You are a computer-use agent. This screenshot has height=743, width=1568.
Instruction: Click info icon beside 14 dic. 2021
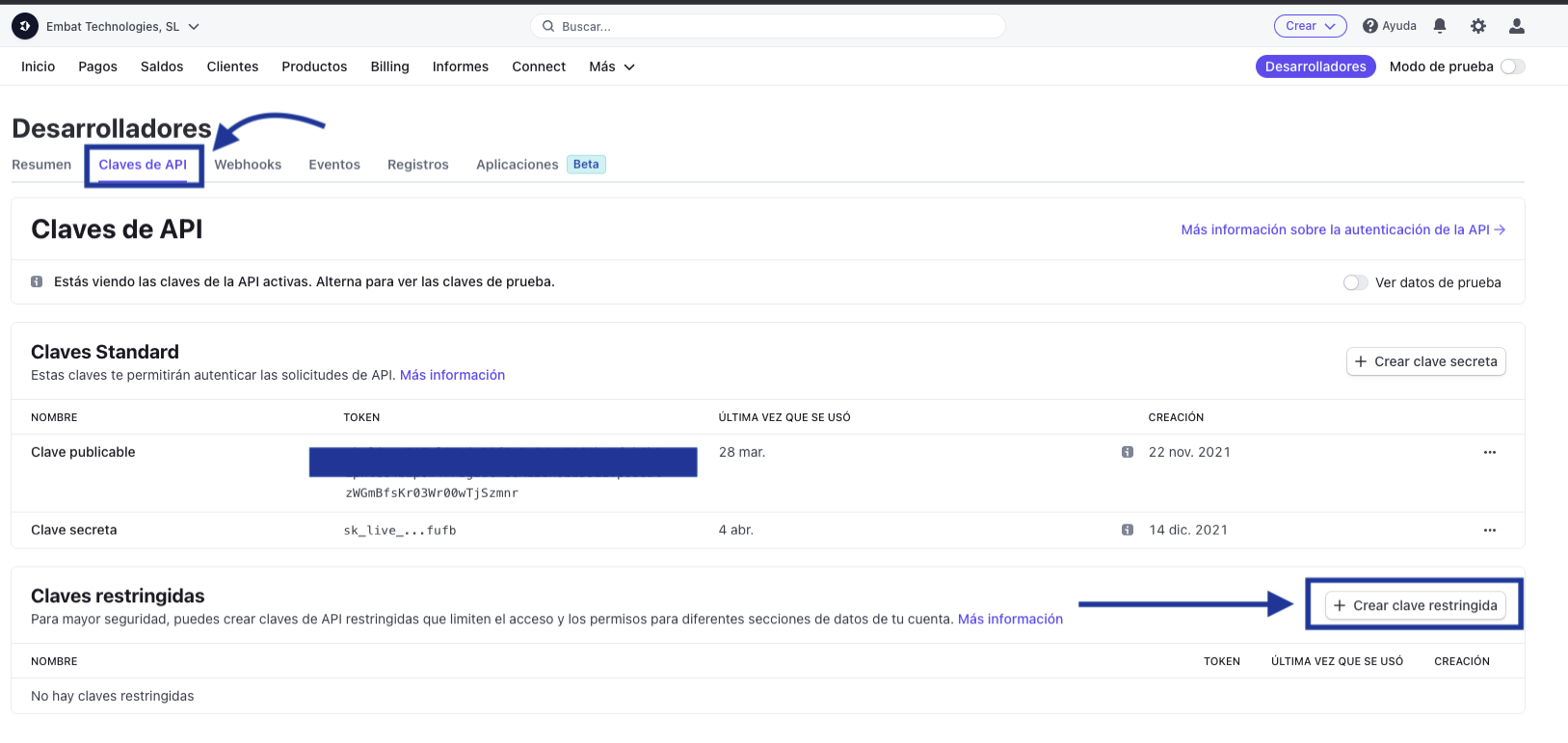click(x=1128, y=530)
